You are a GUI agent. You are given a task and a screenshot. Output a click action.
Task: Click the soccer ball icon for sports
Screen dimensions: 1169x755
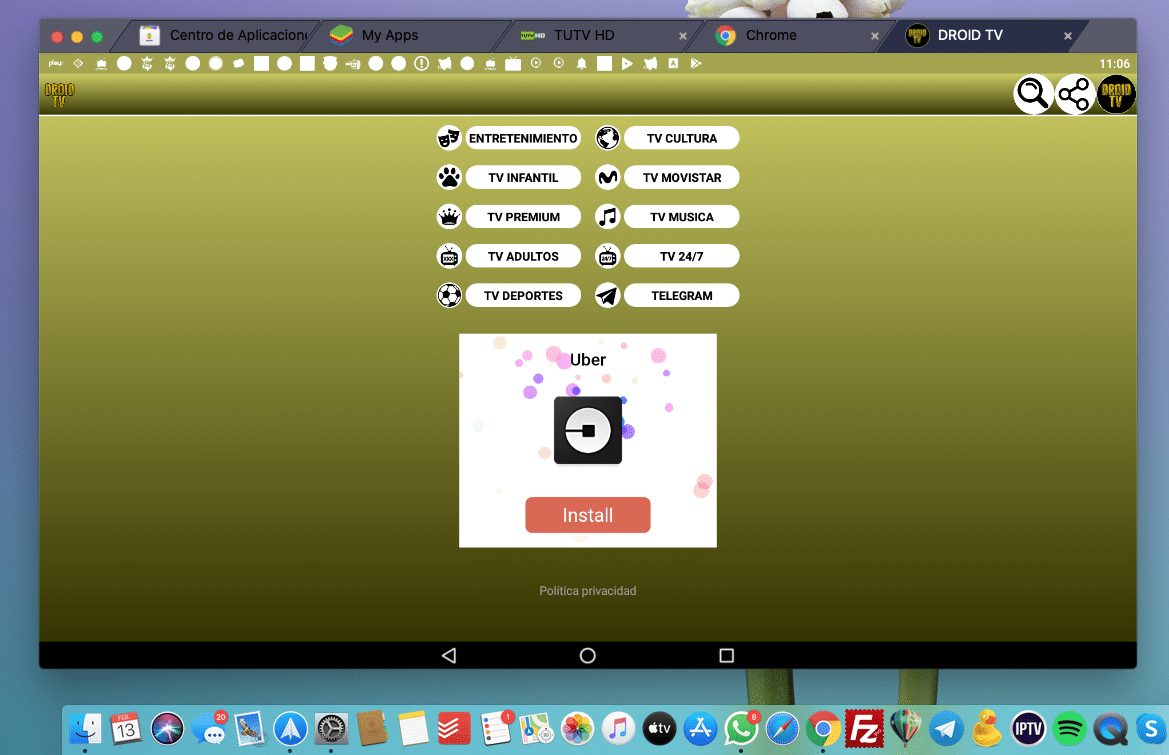point(449,296)
